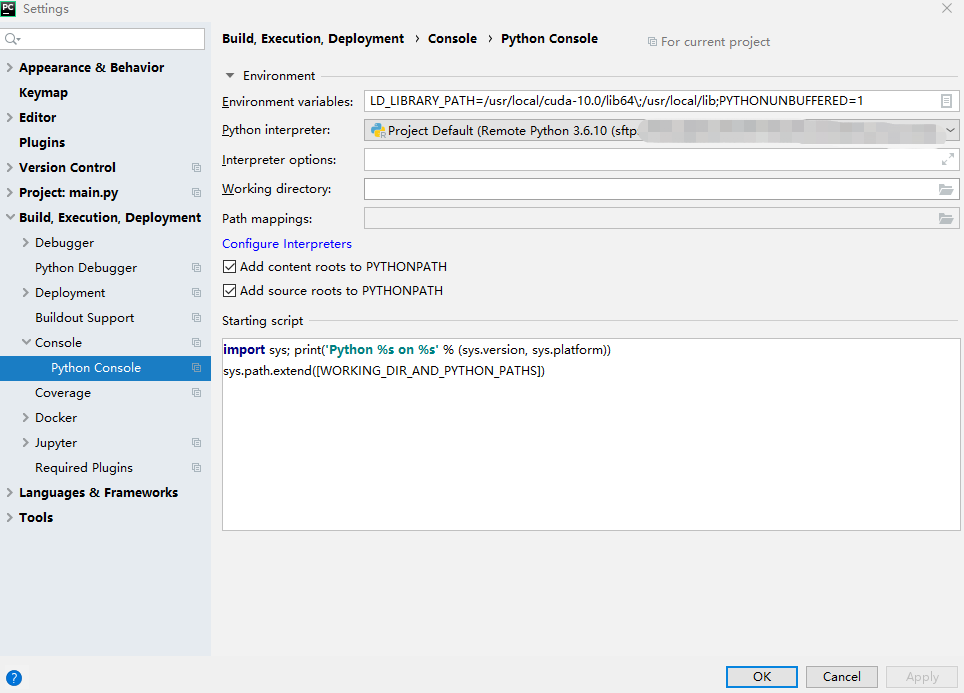Image resolution: width=964 pixels, height=693 pixels.
Task: Expand the Editor settings node
Action: pyautogui.click(x=9, y=117)
